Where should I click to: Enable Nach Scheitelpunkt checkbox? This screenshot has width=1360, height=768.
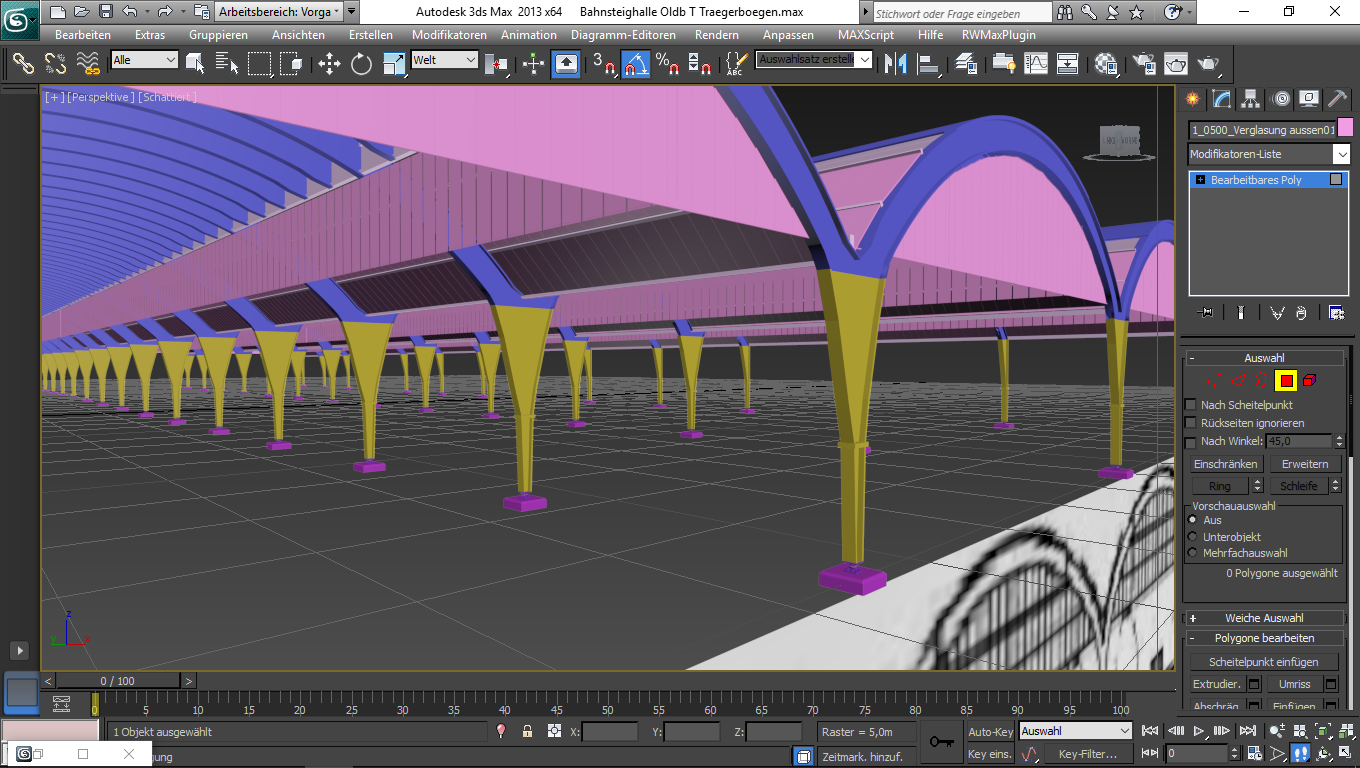tap(1190, 405)
